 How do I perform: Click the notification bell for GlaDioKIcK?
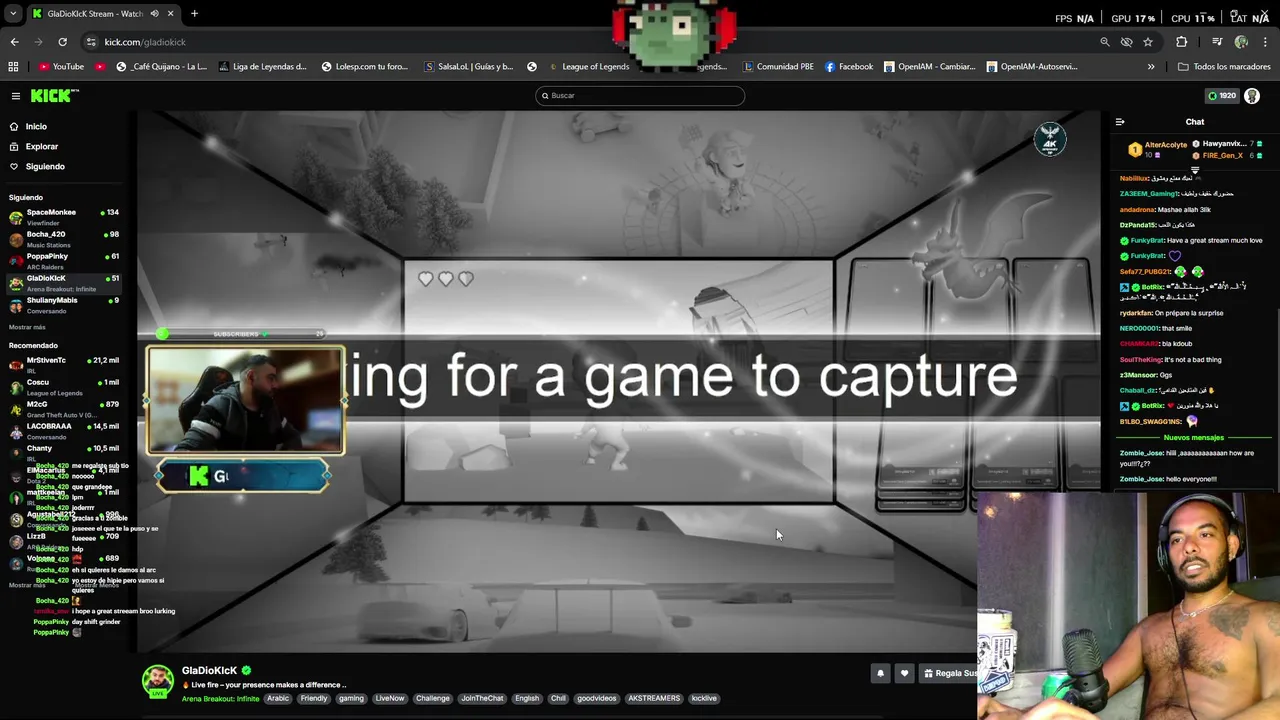coord(880,674)
